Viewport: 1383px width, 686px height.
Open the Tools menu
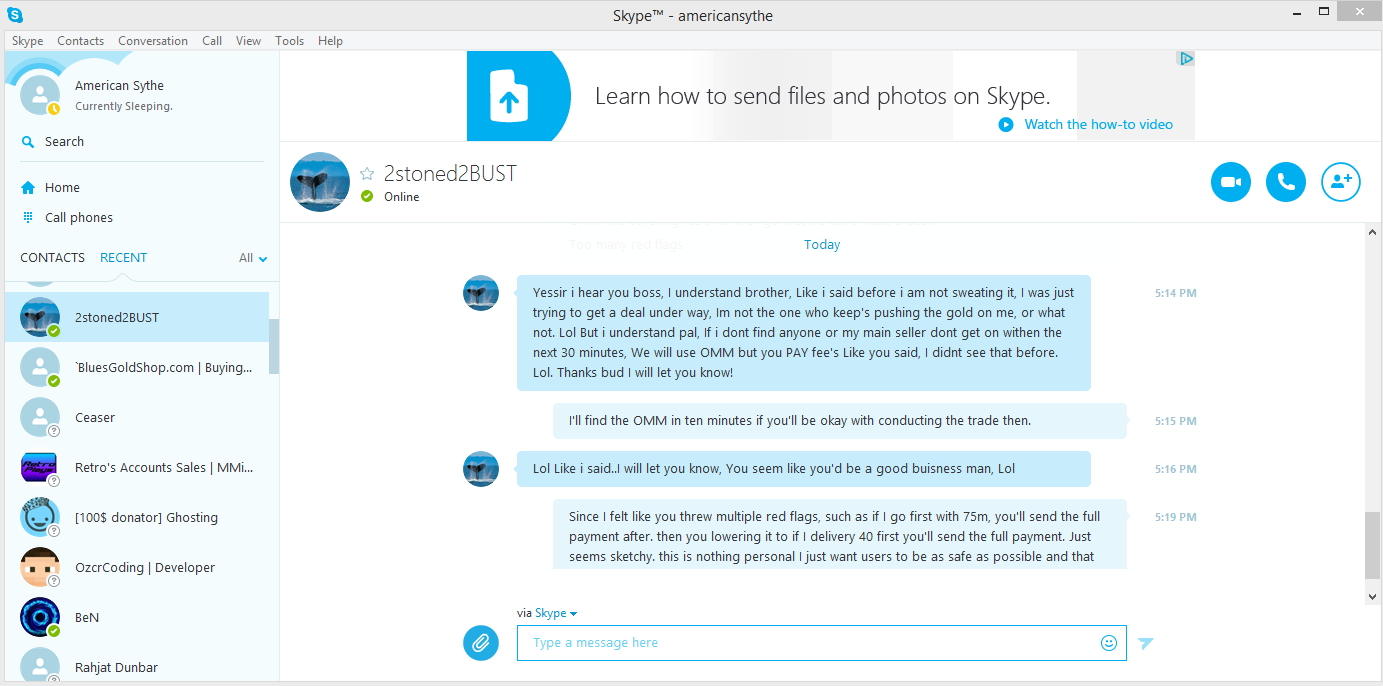click(x=290, y=41)
